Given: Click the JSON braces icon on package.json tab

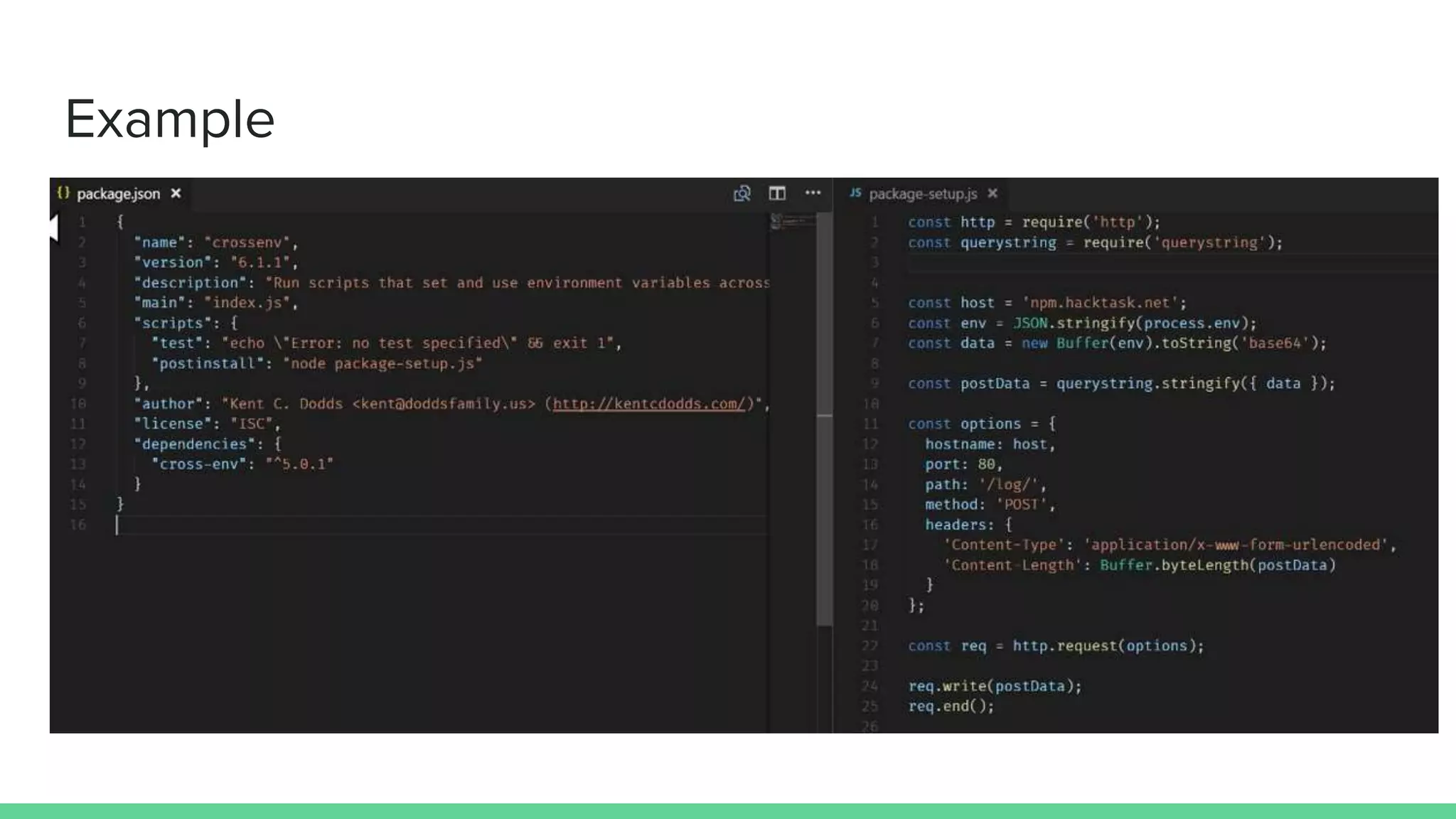Looking at the screenshot, I should [63, 193].
